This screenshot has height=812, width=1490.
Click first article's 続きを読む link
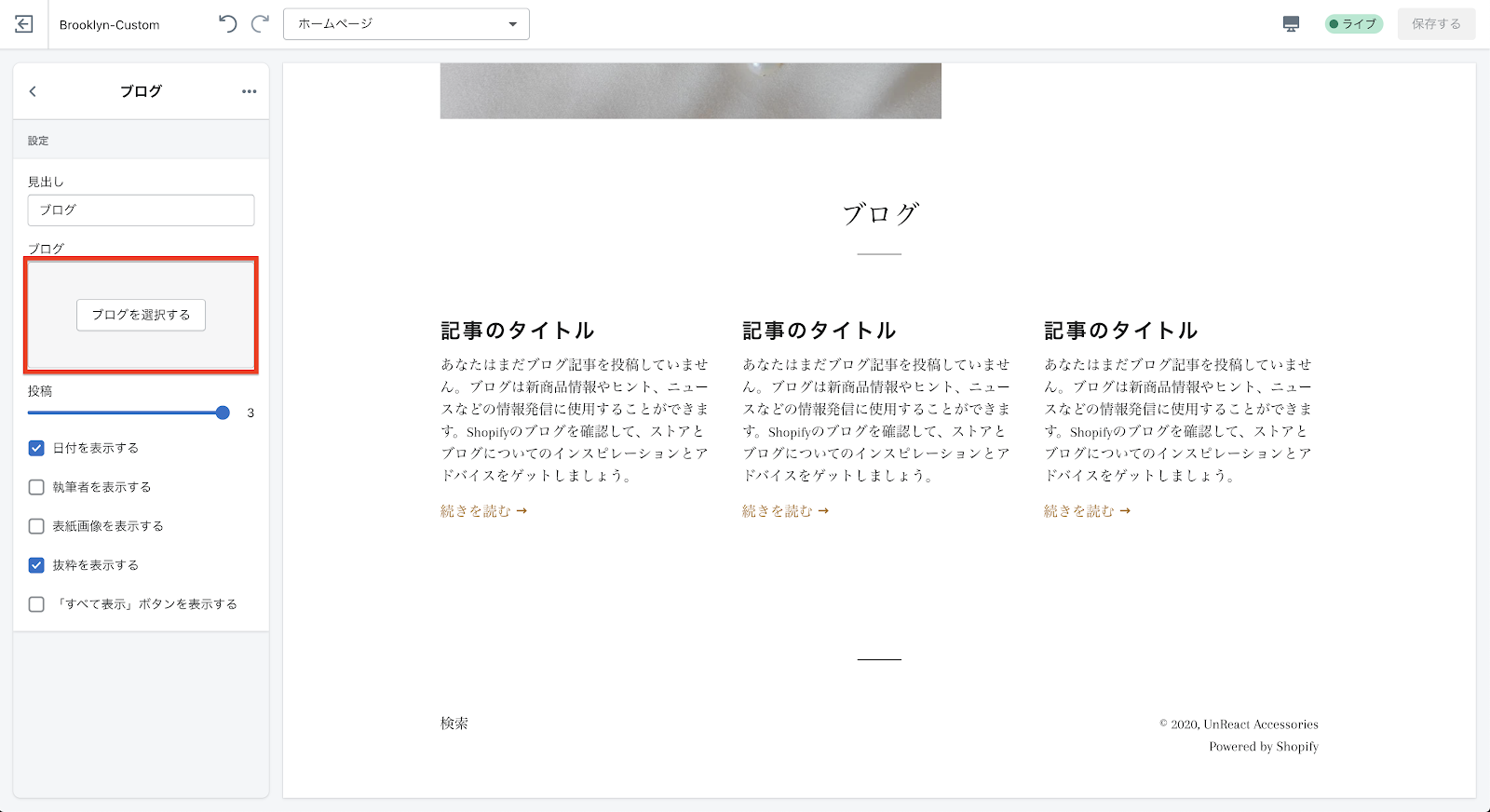pos(483,511)
